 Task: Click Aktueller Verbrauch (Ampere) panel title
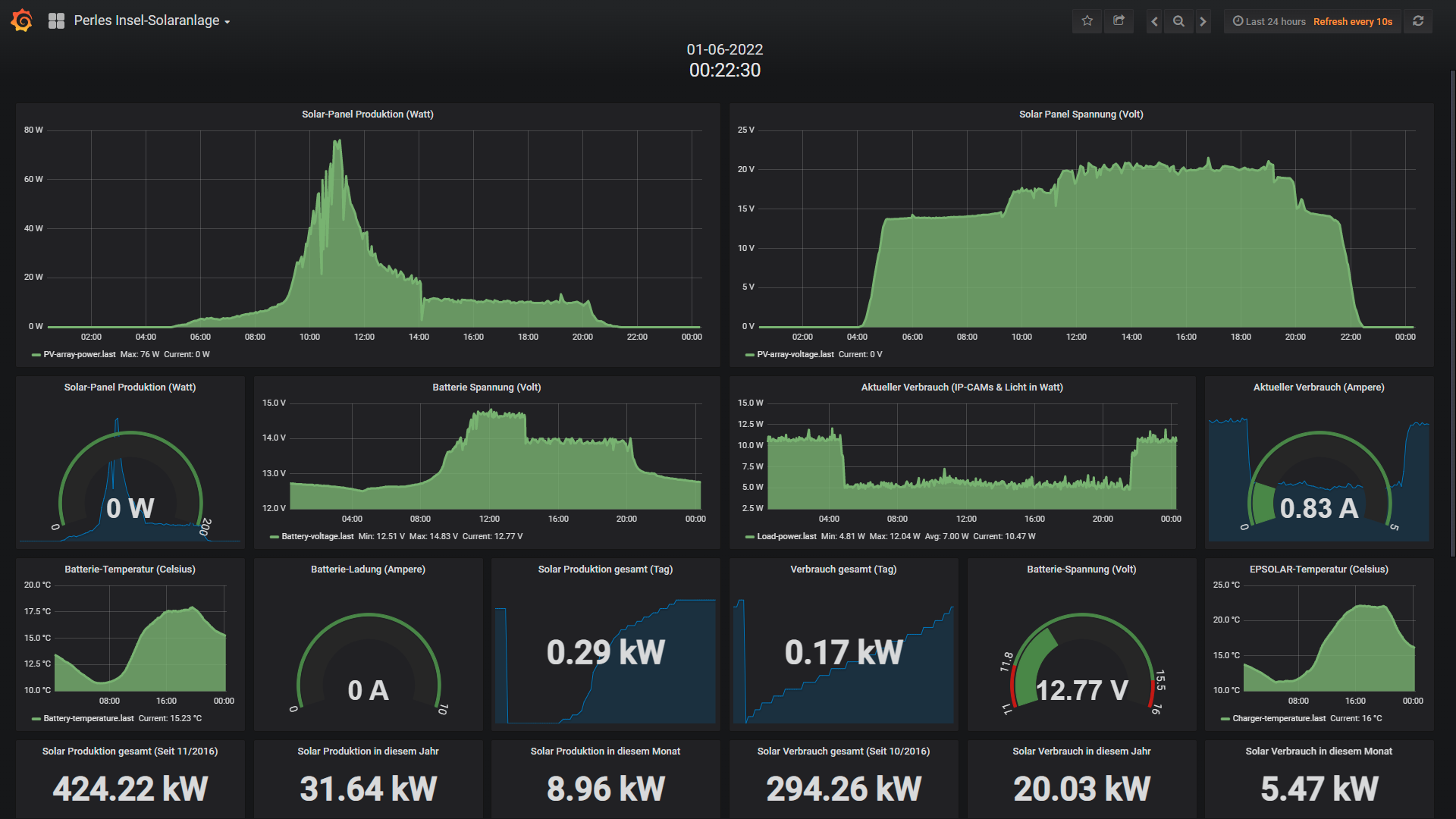pyautogui.click(x=1318, y=388)
